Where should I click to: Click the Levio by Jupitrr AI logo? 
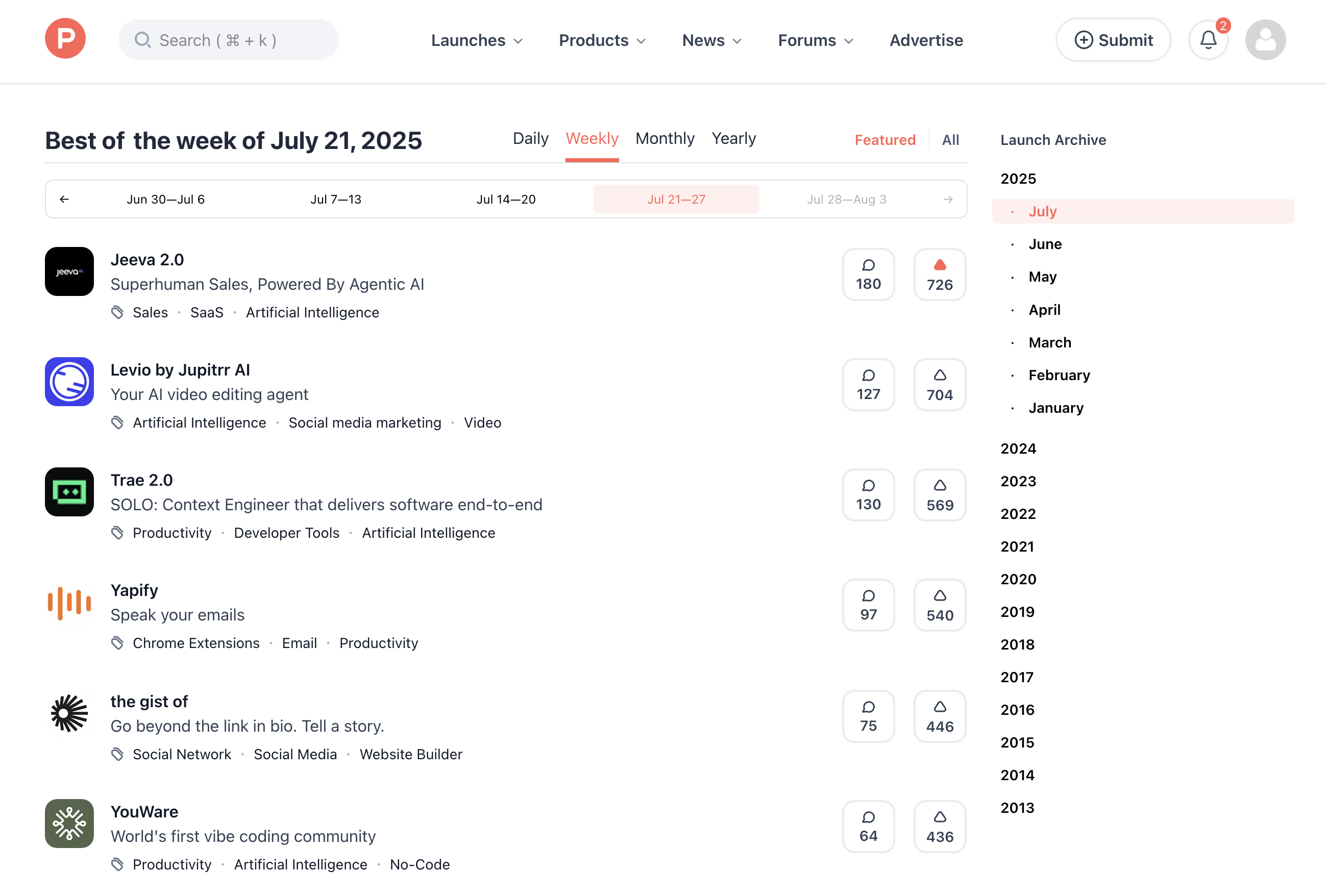(x=69, y=382)
